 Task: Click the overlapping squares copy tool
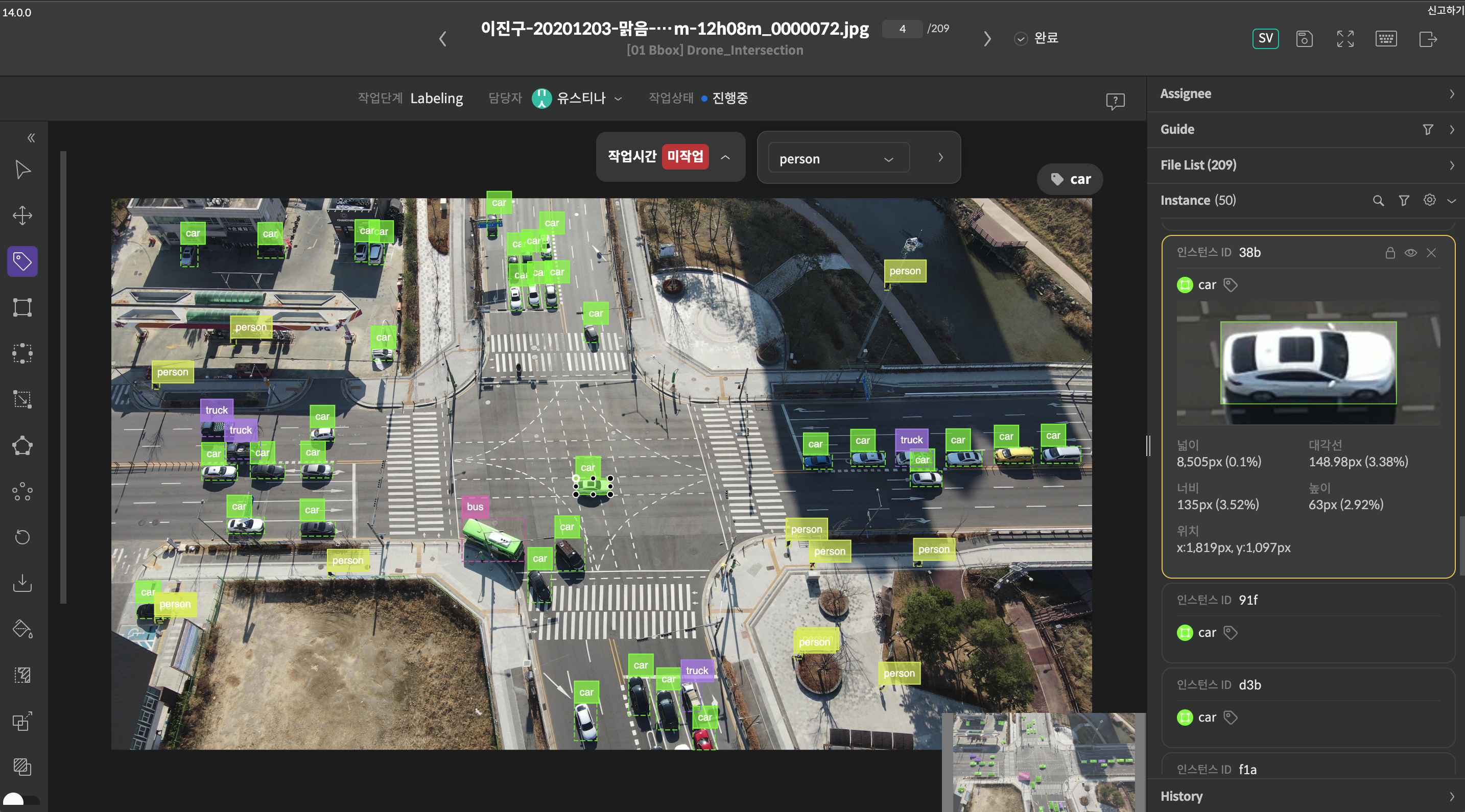[x=22, y=721]
